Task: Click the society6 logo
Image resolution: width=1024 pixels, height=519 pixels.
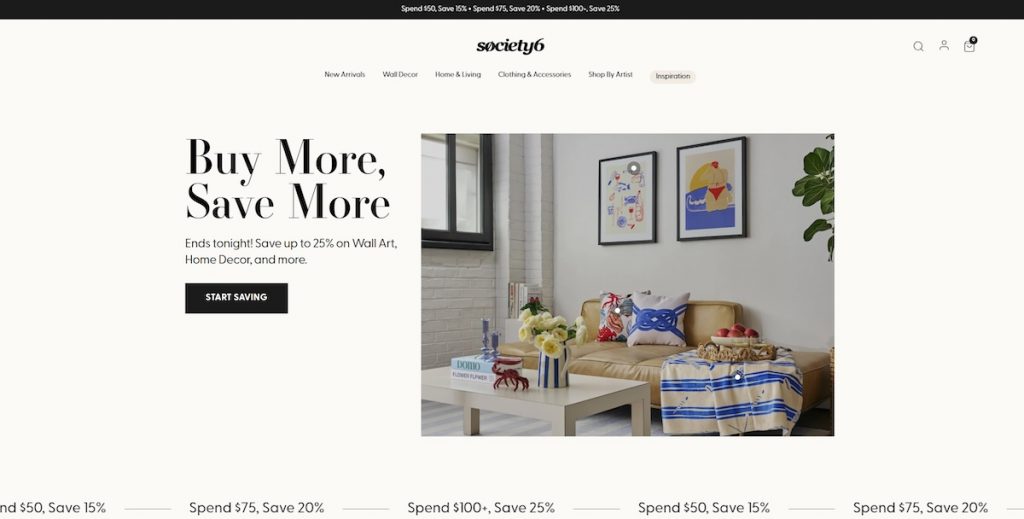Action: pos(511,46)
